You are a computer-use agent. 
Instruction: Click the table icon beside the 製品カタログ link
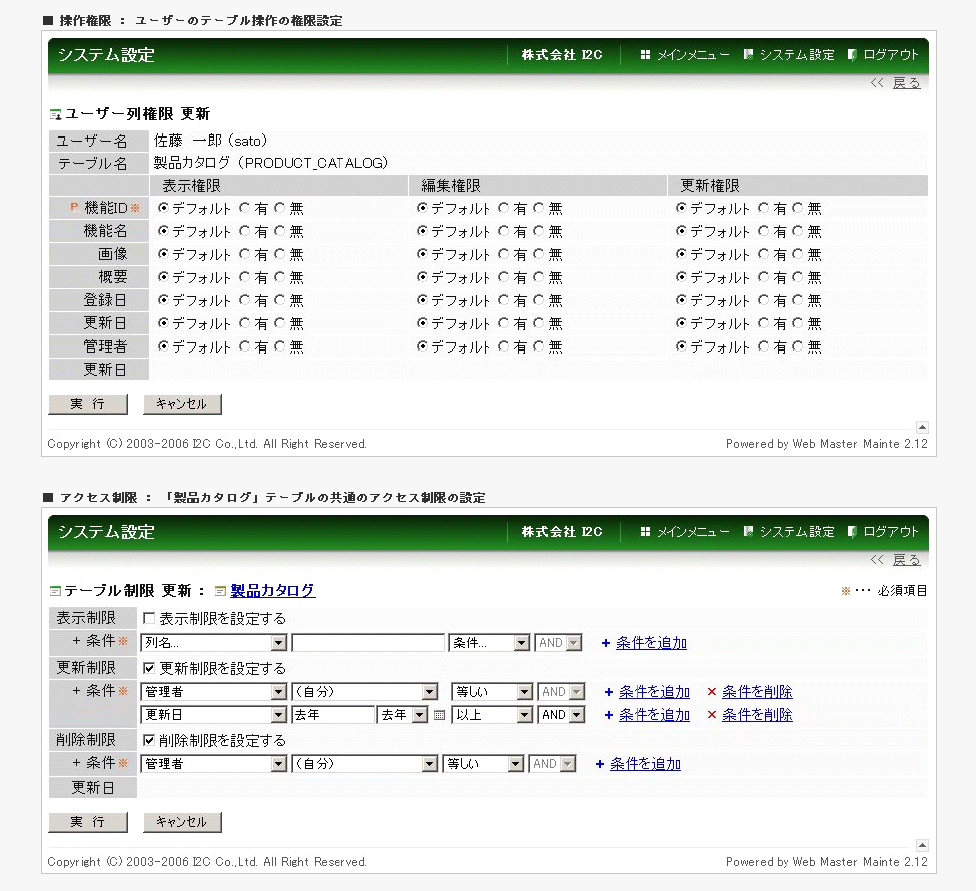point(221,591)
